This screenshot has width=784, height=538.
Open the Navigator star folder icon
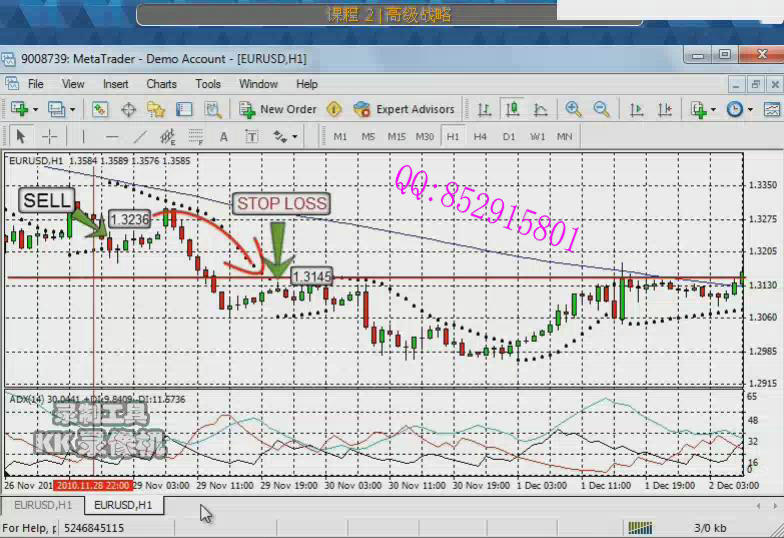tap(155, 109)
